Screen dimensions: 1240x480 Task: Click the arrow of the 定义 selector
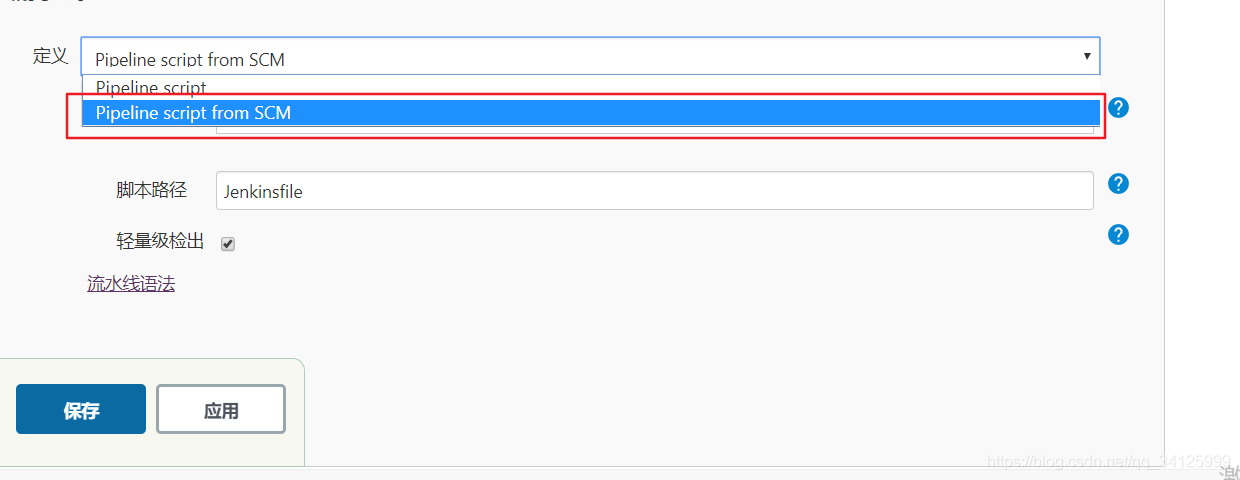pos(1087,56)
